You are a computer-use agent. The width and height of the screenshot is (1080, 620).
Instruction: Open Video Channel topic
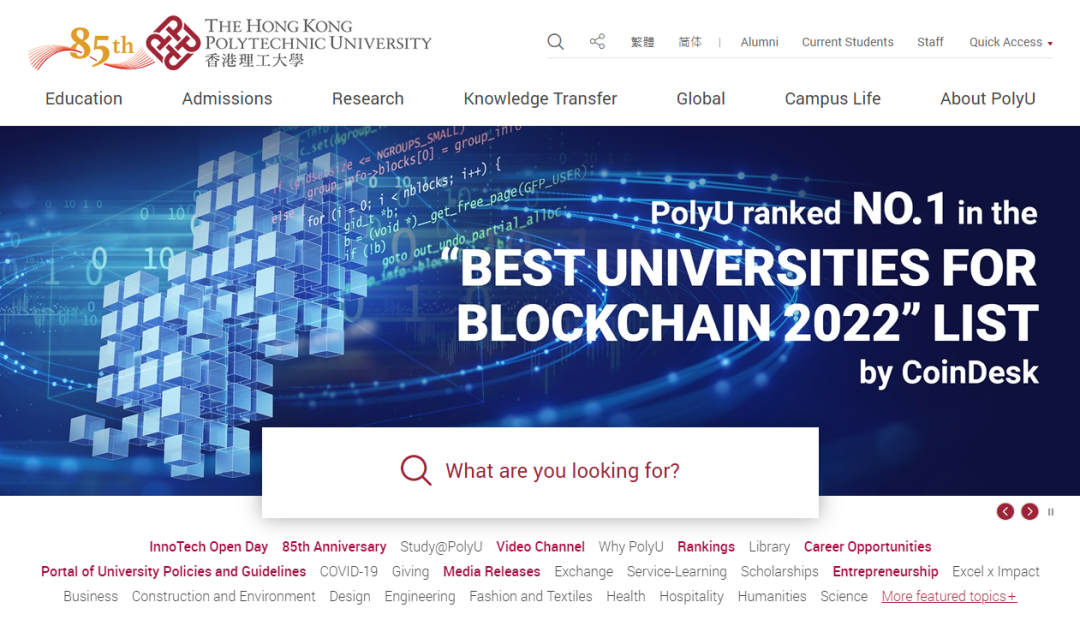click(540, 547)
